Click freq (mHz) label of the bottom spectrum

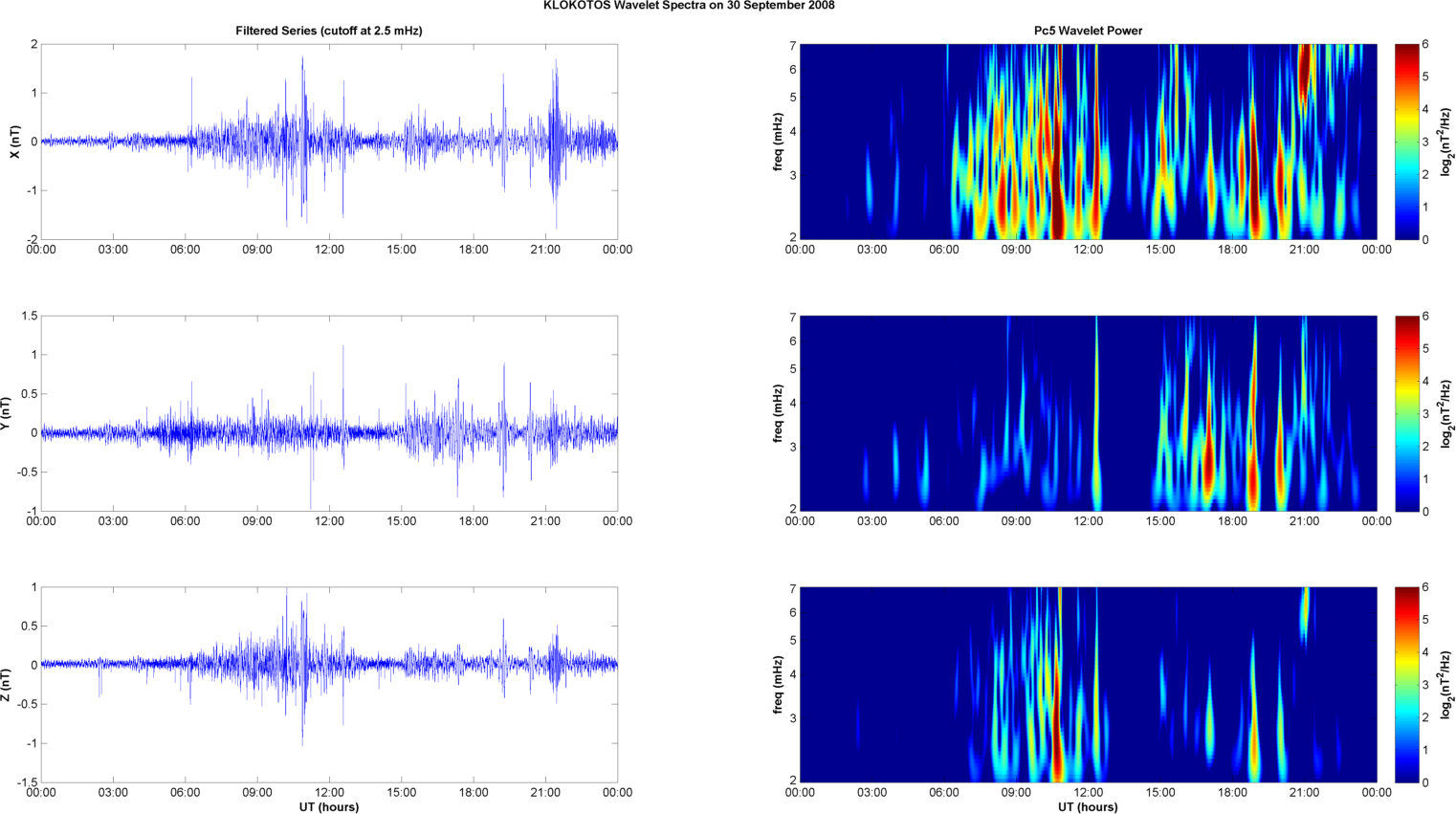pos(779,685)
